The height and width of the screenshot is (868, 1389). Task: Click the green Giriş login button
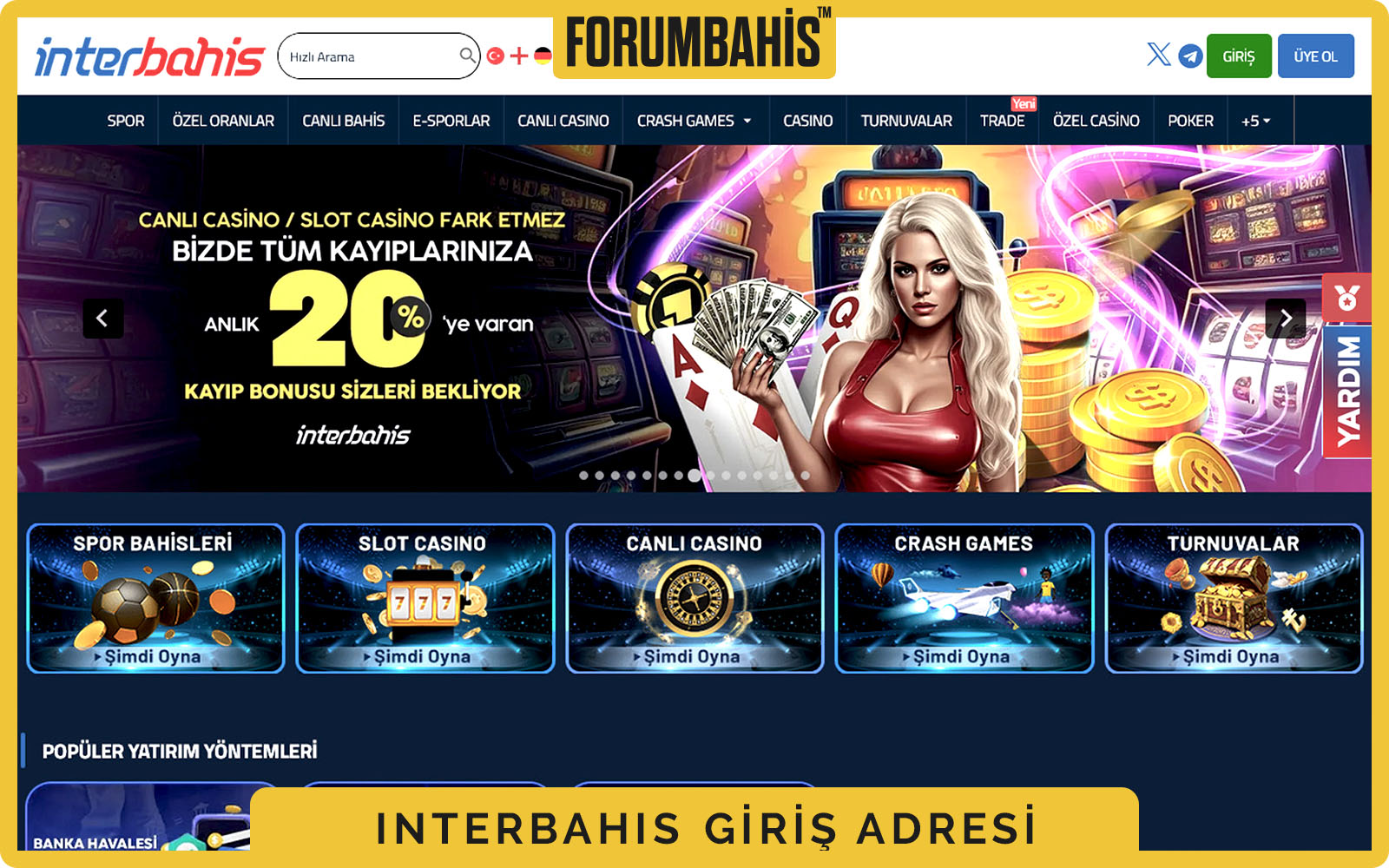(1239, 56)
